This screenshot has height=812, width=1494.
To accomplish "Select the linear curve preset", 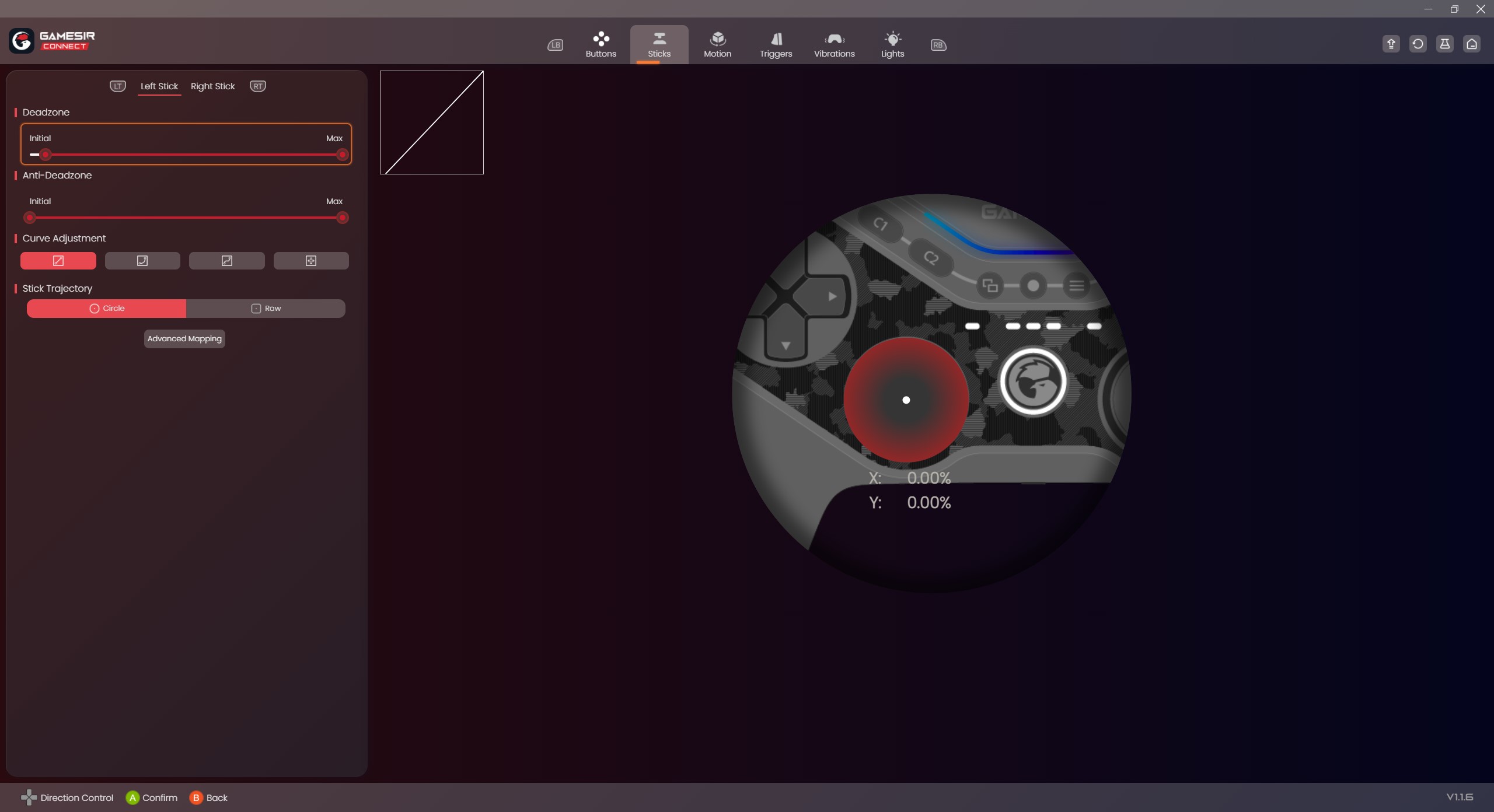I will point(58,261).
